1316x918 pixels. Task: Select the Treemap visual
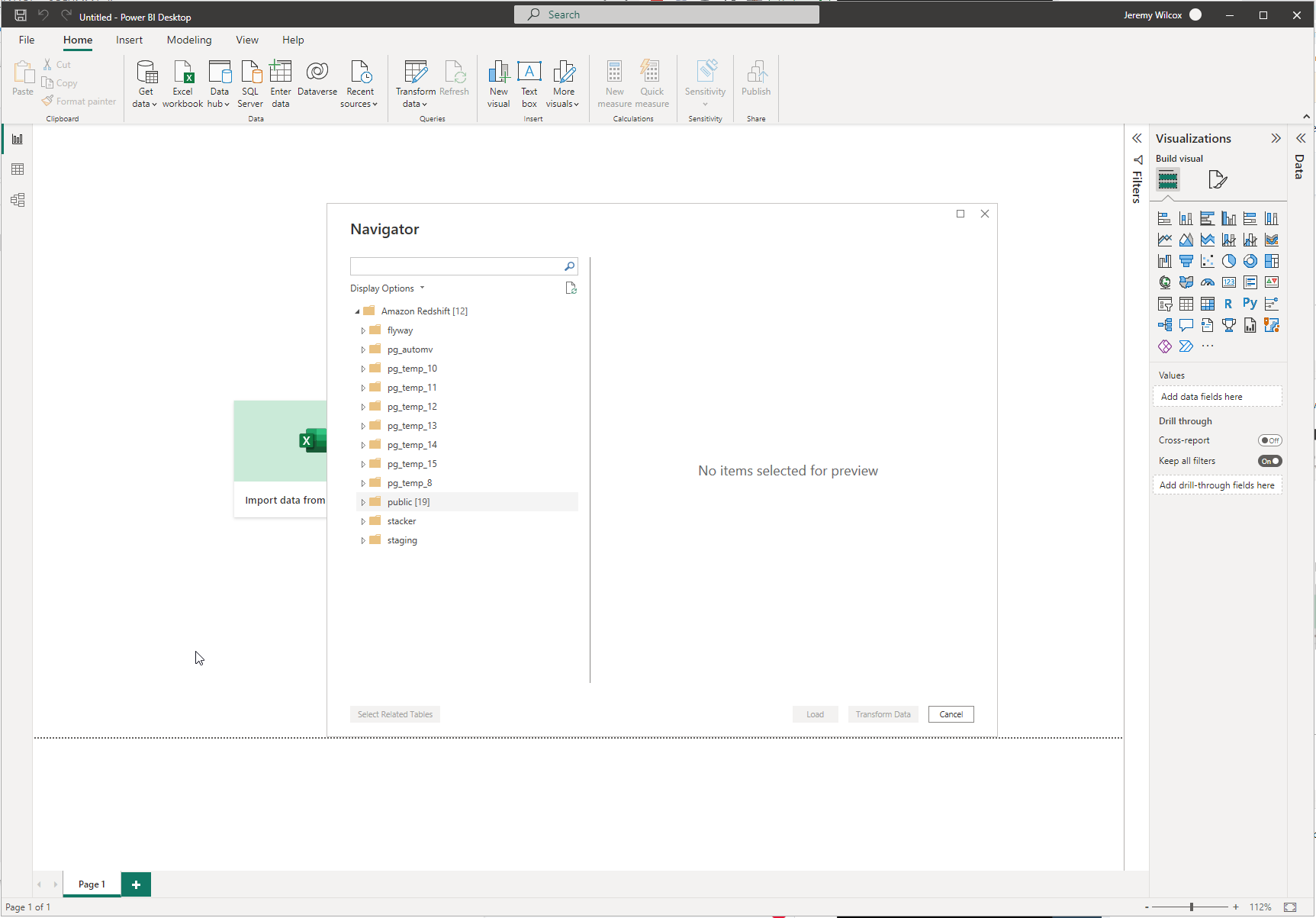tap(1272, 261)
